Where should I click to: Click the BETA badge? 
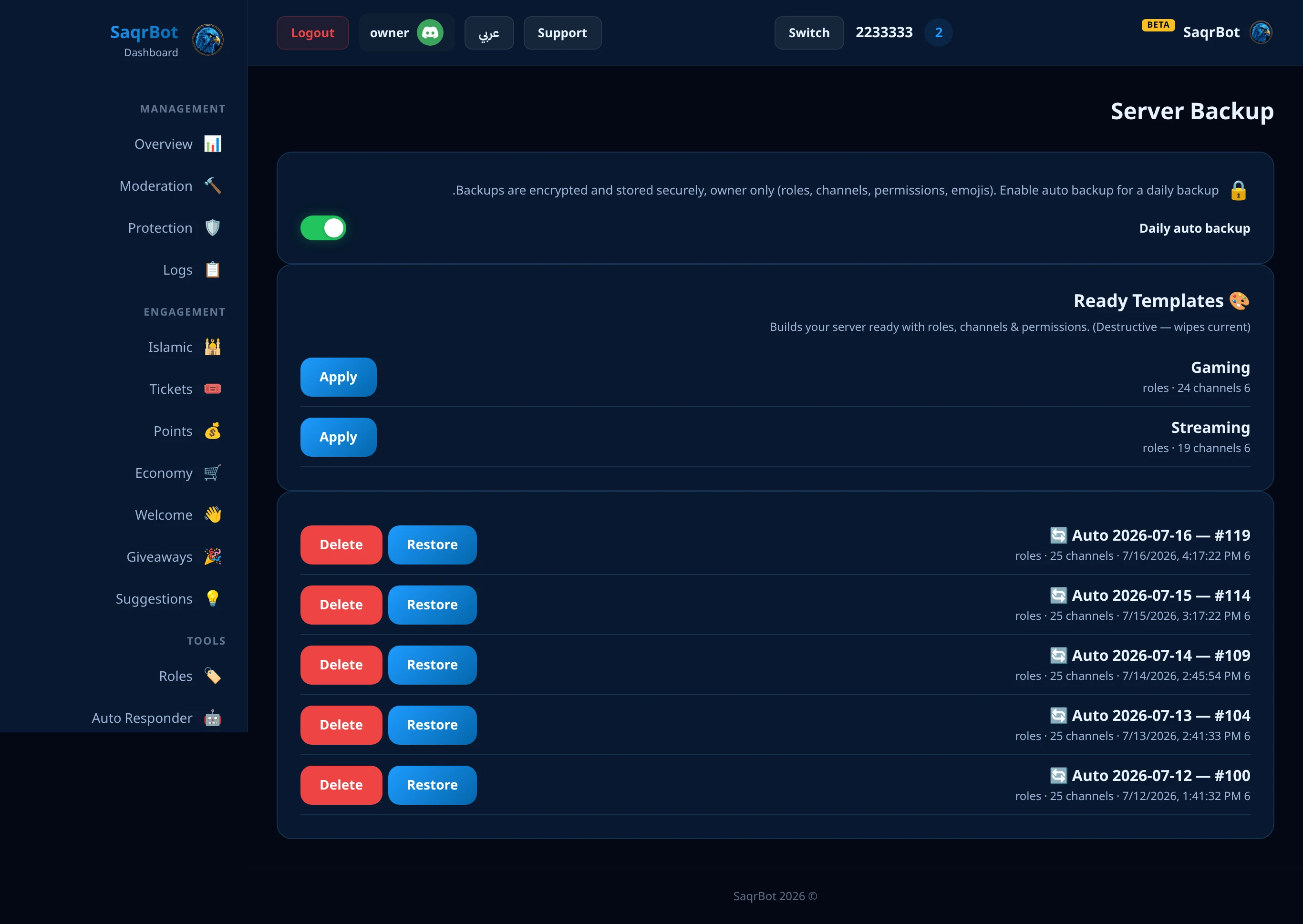click(1158, 25)
